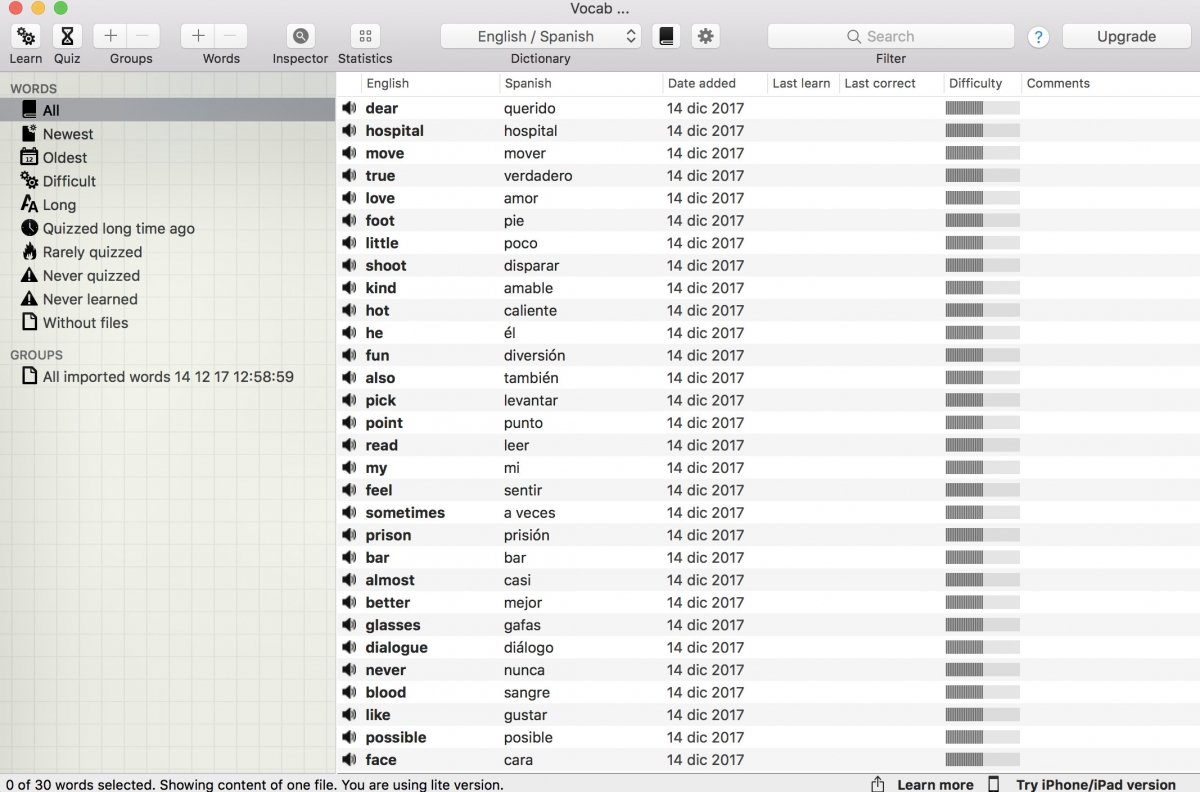The image size is (1200, 792).
Task: Play speaker icon beside 'glasses'
Action: point(349,625)
